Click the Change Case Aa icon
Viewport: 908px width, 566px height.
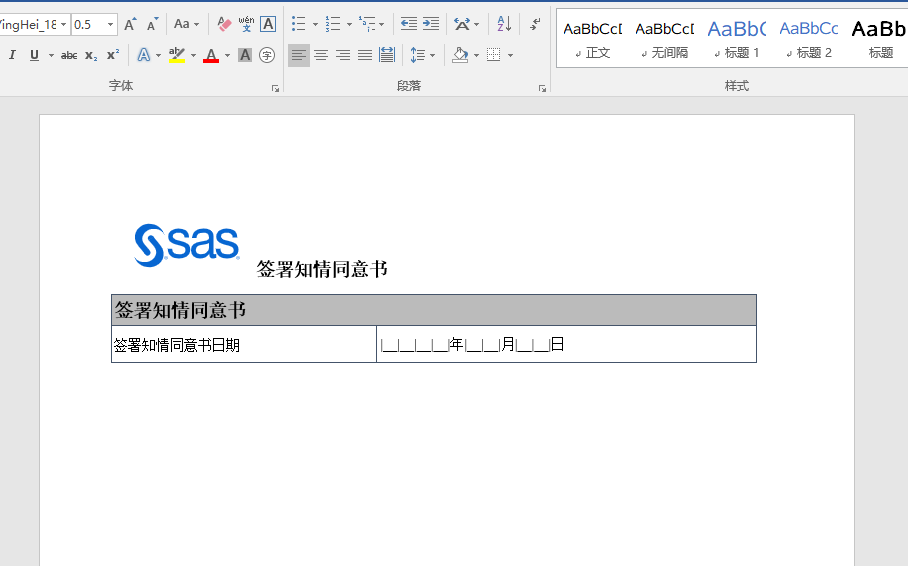182,24
